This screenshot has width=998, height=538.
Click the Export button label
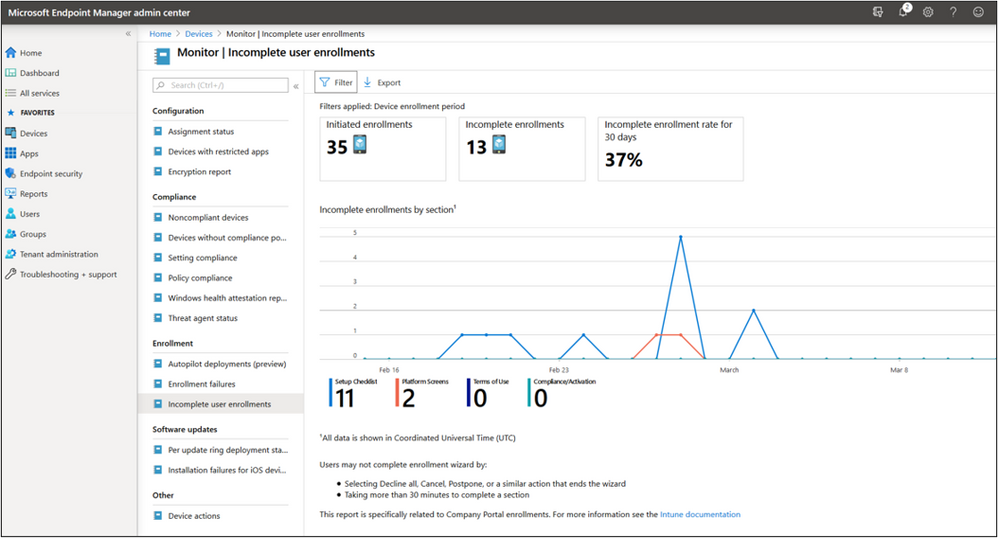click(389, 83)
